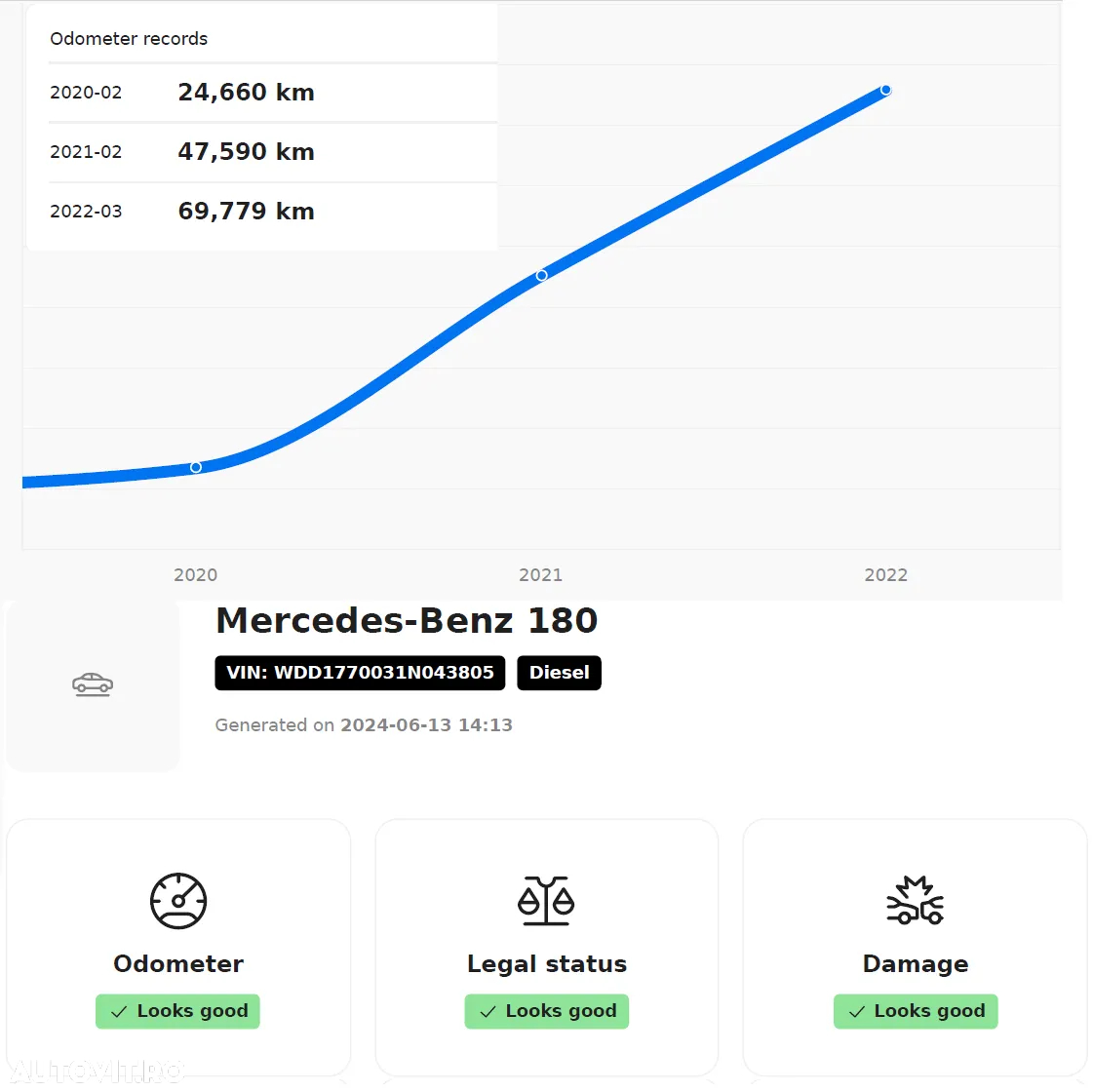Viewport: 1093px width, 1092px height.
Task: Click the Damage card title
Action: click(x=916, y=963)
